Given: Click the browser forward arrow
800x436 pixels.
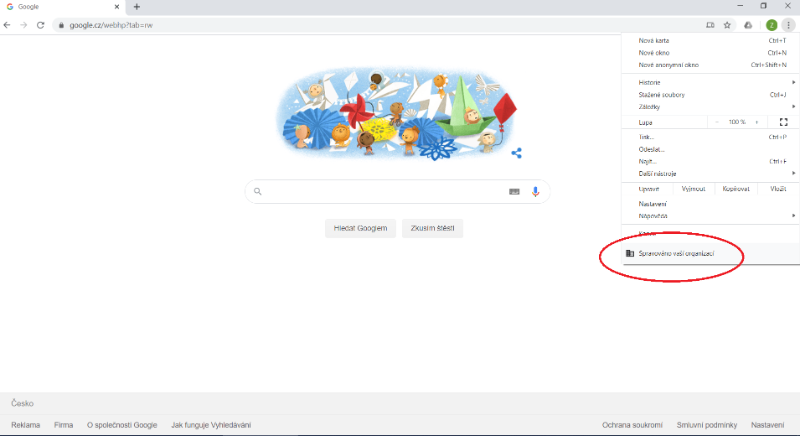Looking at the screenshot, I should [x=23, y=25].
